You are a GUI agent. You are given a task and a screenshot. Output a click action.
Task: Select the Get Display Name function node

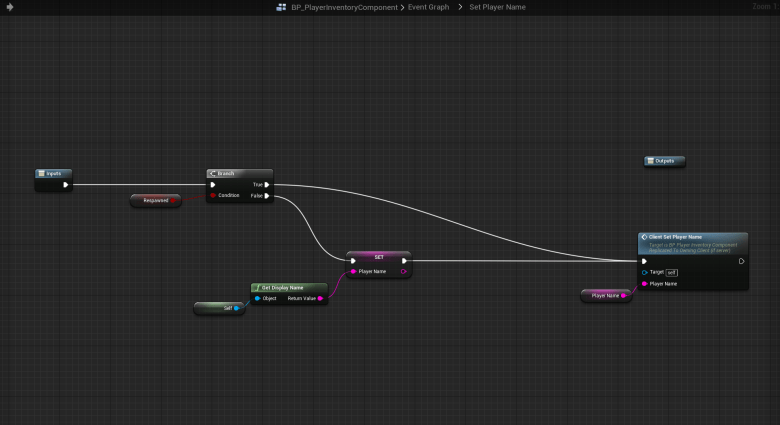pyautogui.click(x=288, y=287)
